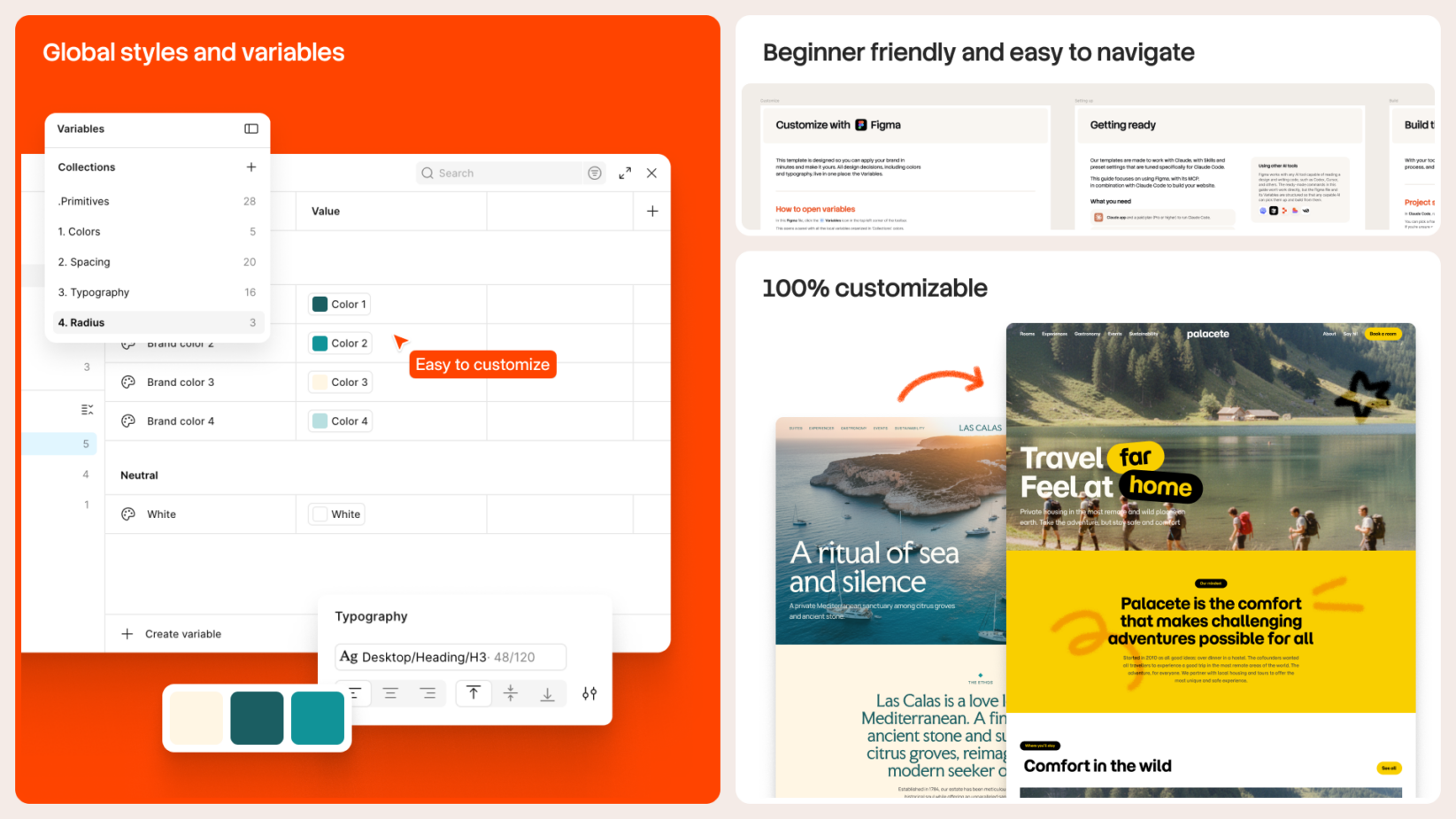Image resolution: width=1456 pixels, height=819 pixels.
Task: Select the 3. Typography collection
Action: pos(157,292)
